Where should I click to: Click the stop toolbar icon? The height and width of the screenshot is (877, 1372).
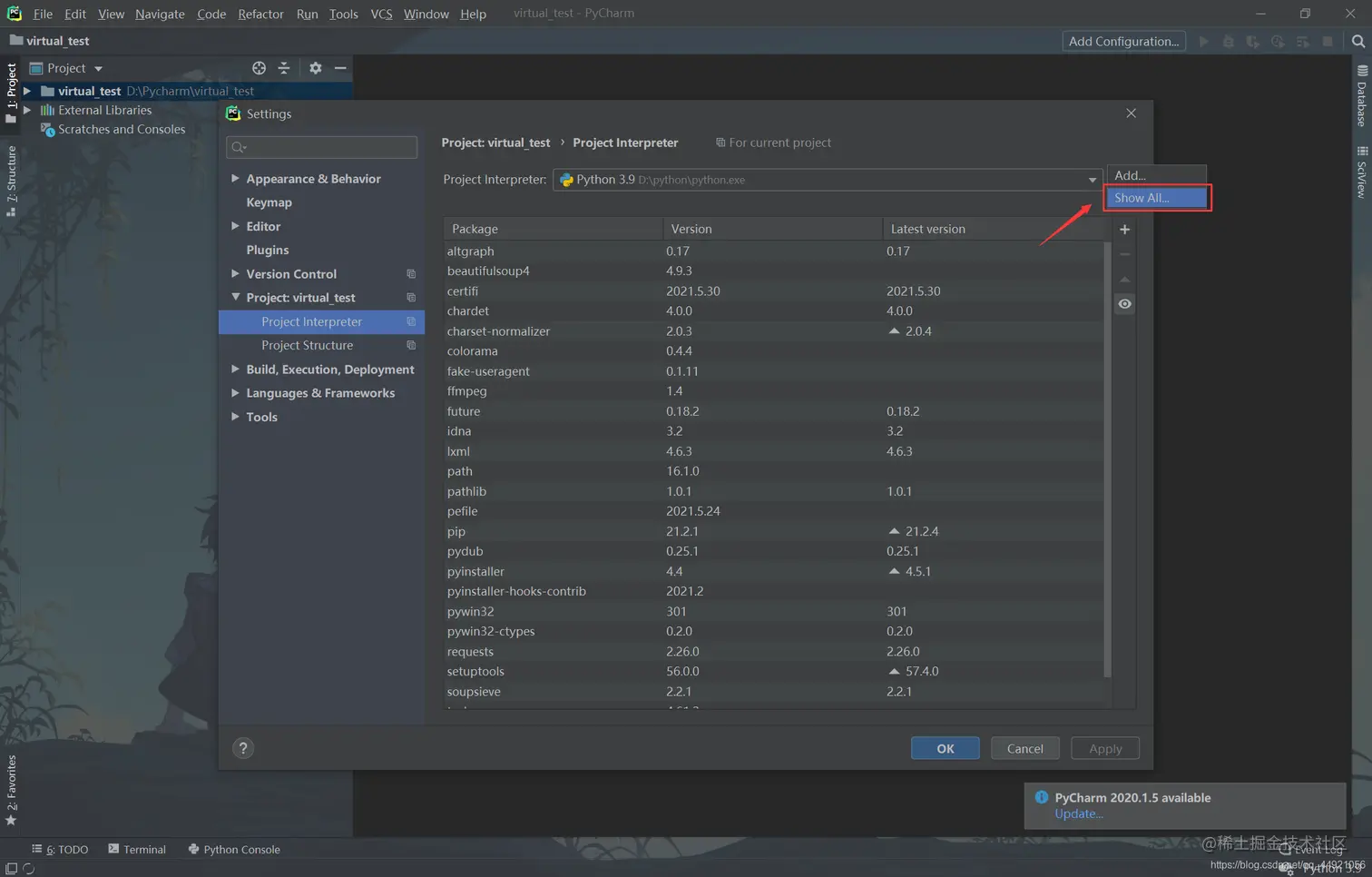pyautogui.click(x=1328, y=41)
